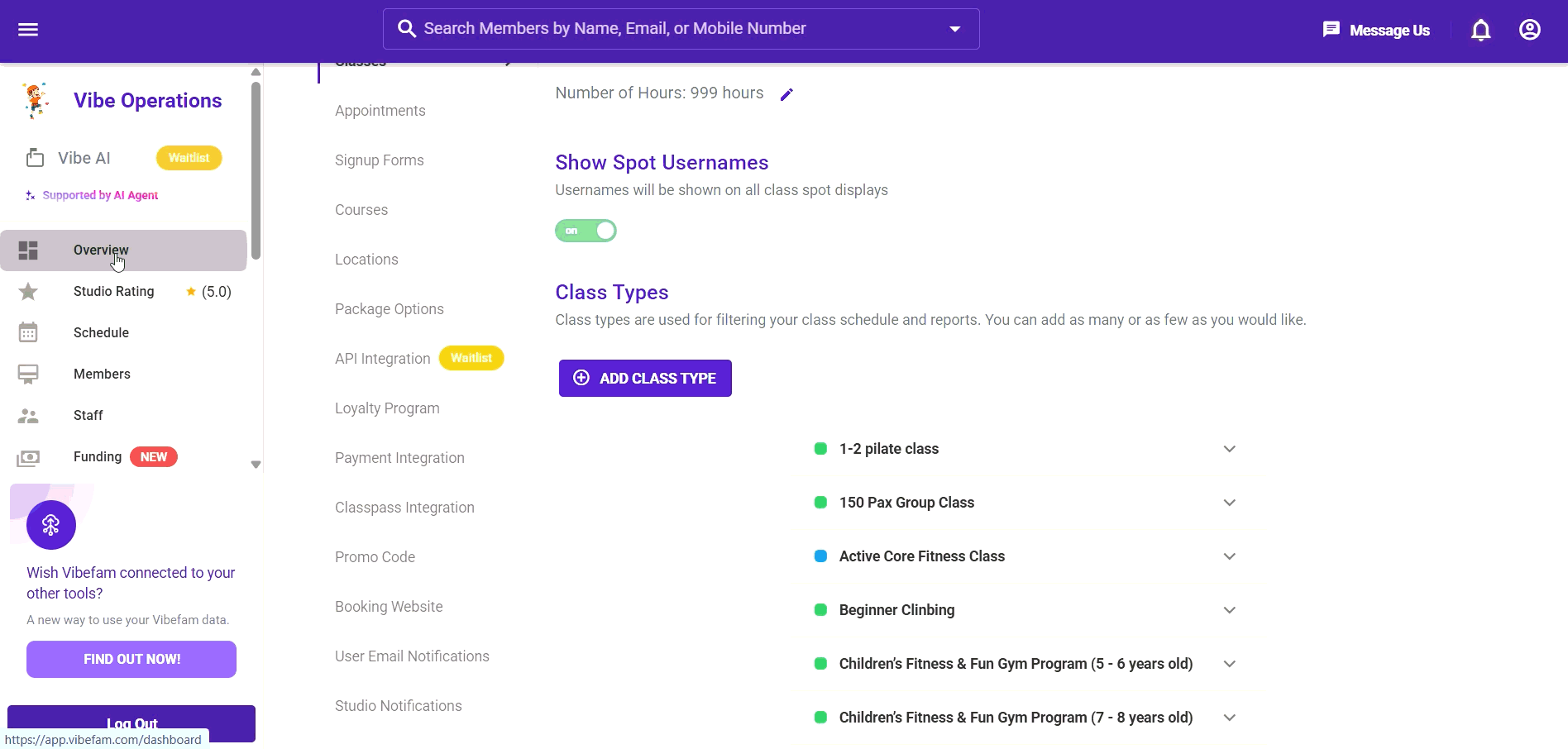The width and height of the screenshot is (1568, 749).
Task: Click the Vibe AI Waitlist badge
Action: click(189, 157)
